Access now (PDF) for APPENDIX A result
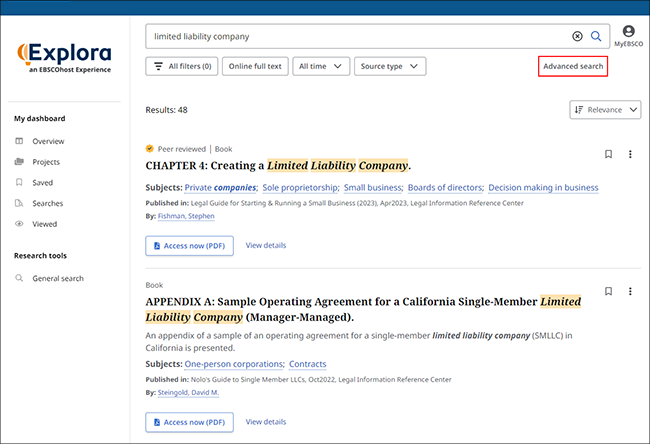The height and width of the screenshot is (444, 650). [x=189, y=422]
